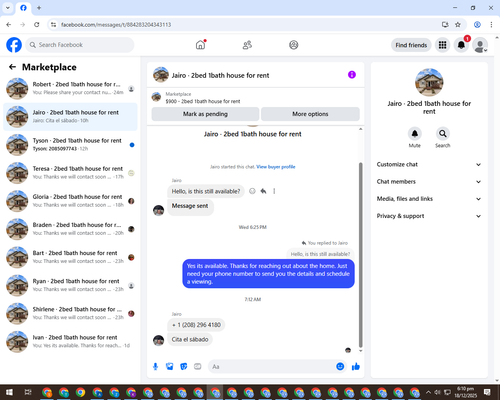The image size is (500, 400).
Task: Open Teresa conversation
Action: pos(70,173)
